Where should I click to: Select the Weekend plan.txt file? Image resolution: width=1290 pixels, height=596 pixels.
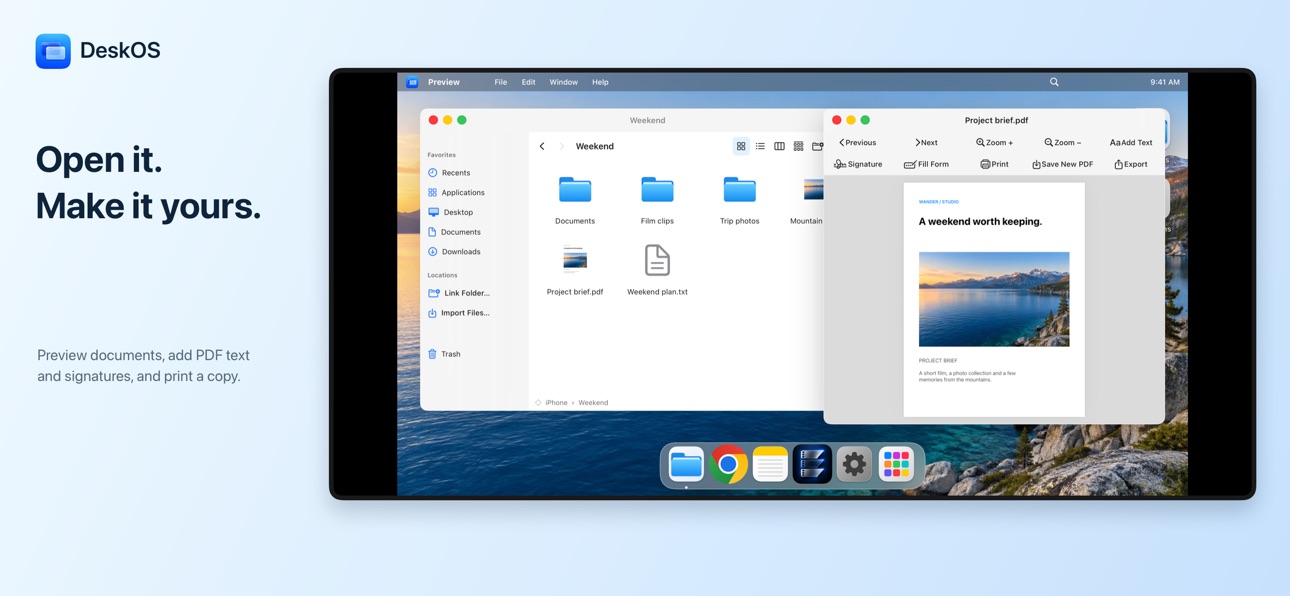pos(657,260)
